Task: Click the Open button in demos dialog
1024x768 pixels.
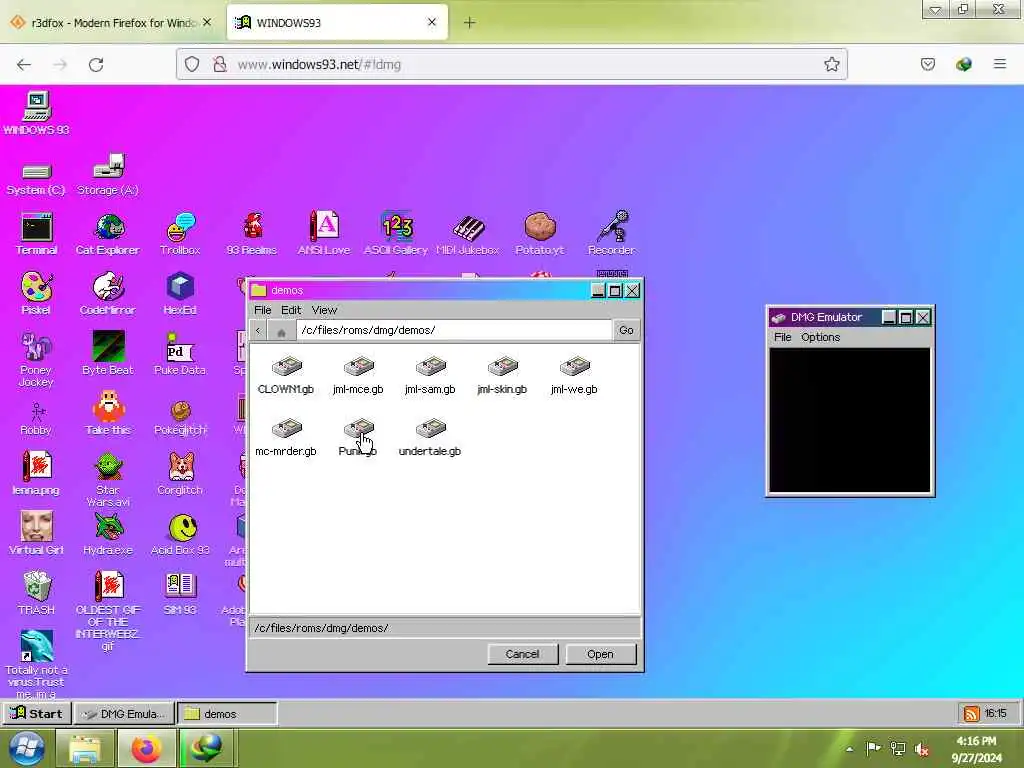Action: click(x=600, y=654)
